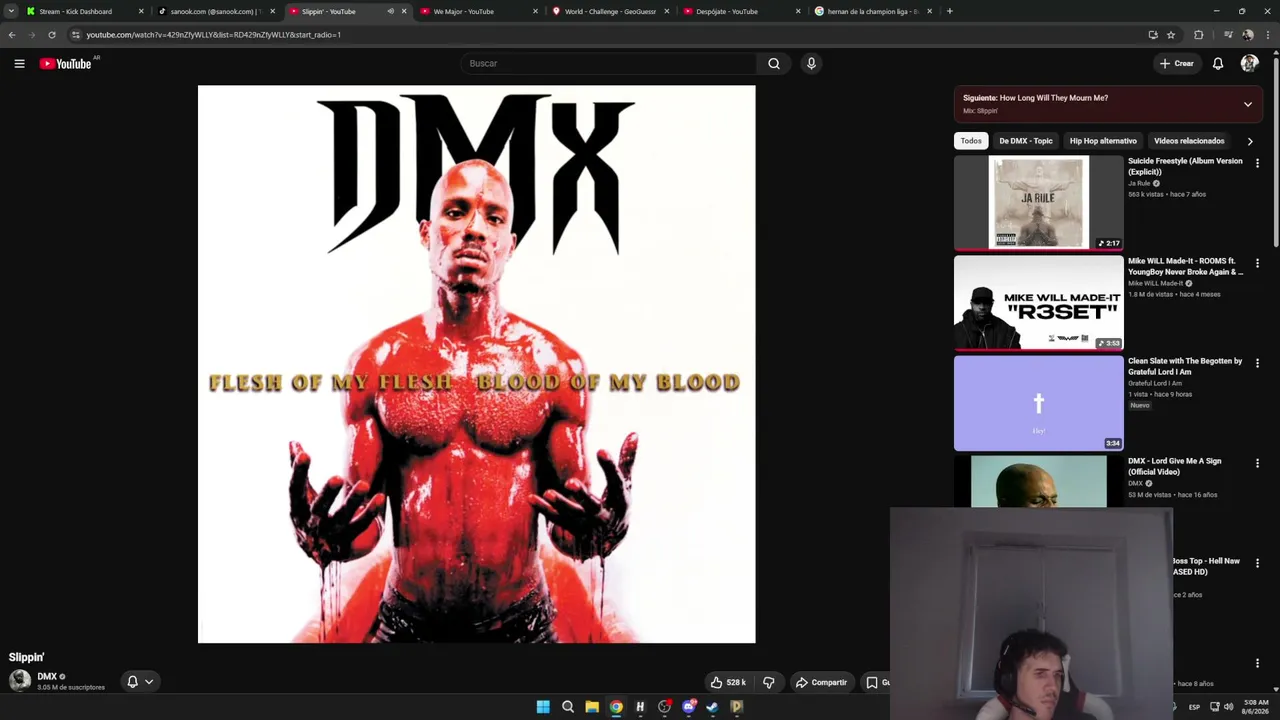Switch to the GeoGuessr World Challenge tab
The width and height of the screenshot is (1280, 720).
pyautogui.click(x=610, y=11)
